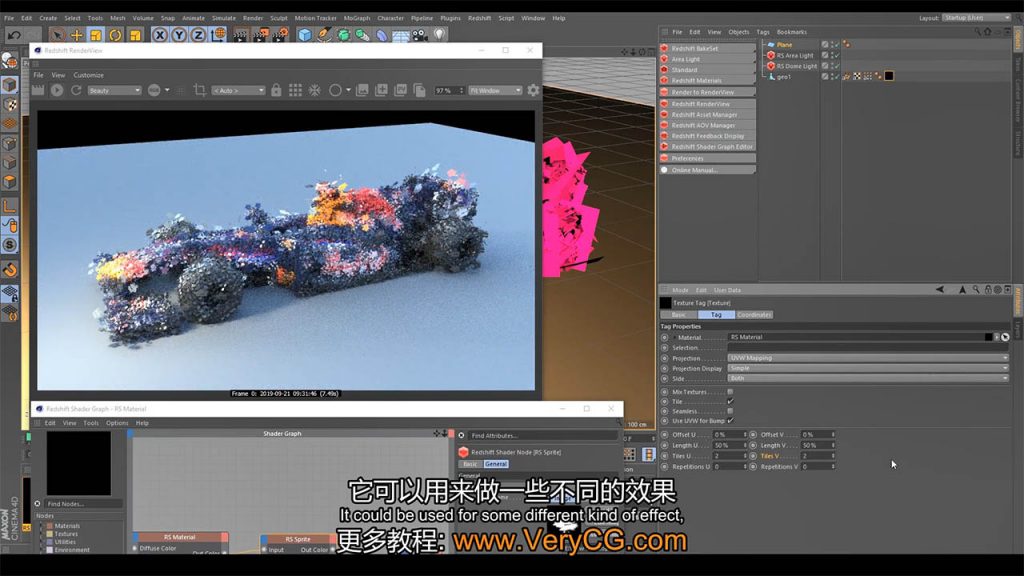Screen dimensions: 1024x576
Task: Open Redshift AOV Manager
Action: click(x=707, y=125)
